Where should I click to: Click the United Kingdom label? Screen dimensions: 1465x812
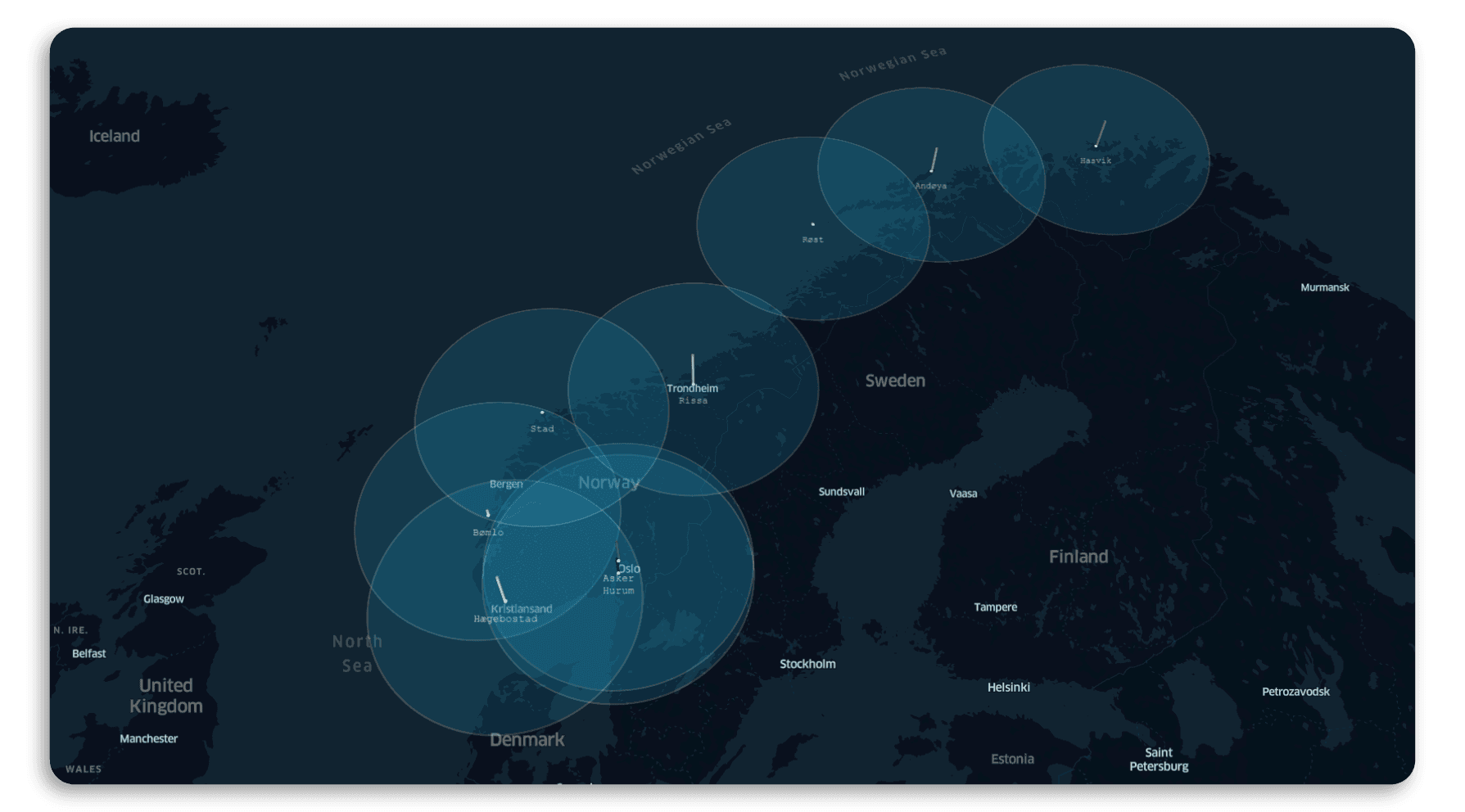pyautogui.click(x=165, y=696)
